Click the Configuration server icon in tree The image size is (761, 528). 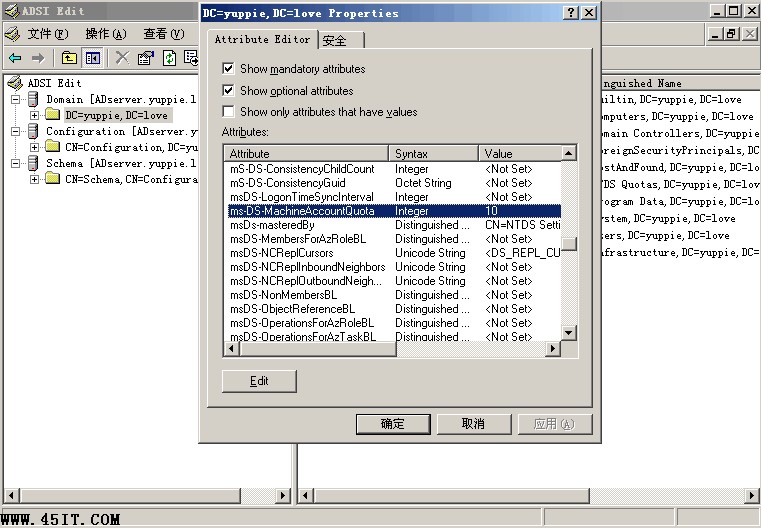pos(33,131)
